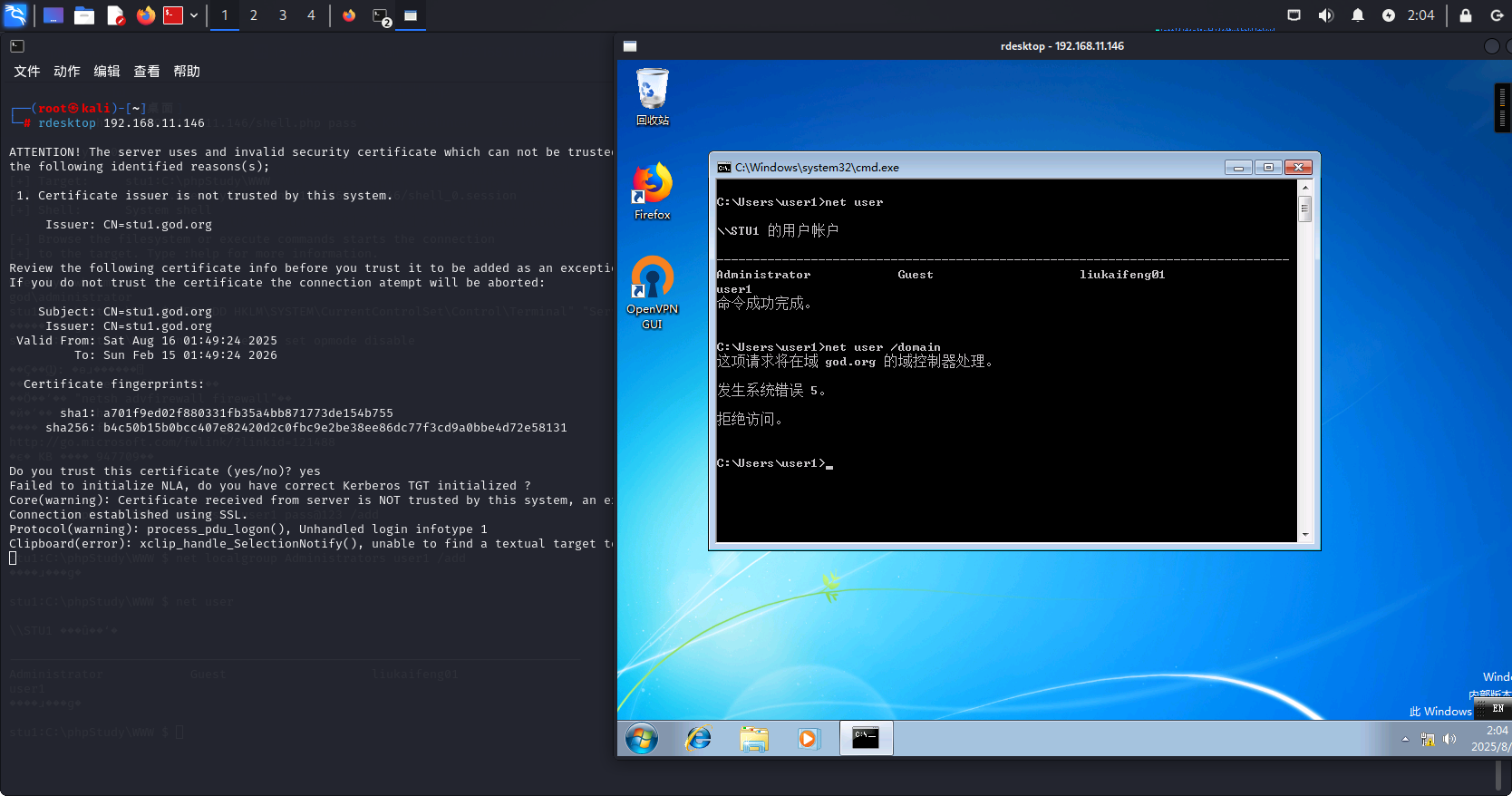Launch the text editor from top panel

(x=115, y=15)
